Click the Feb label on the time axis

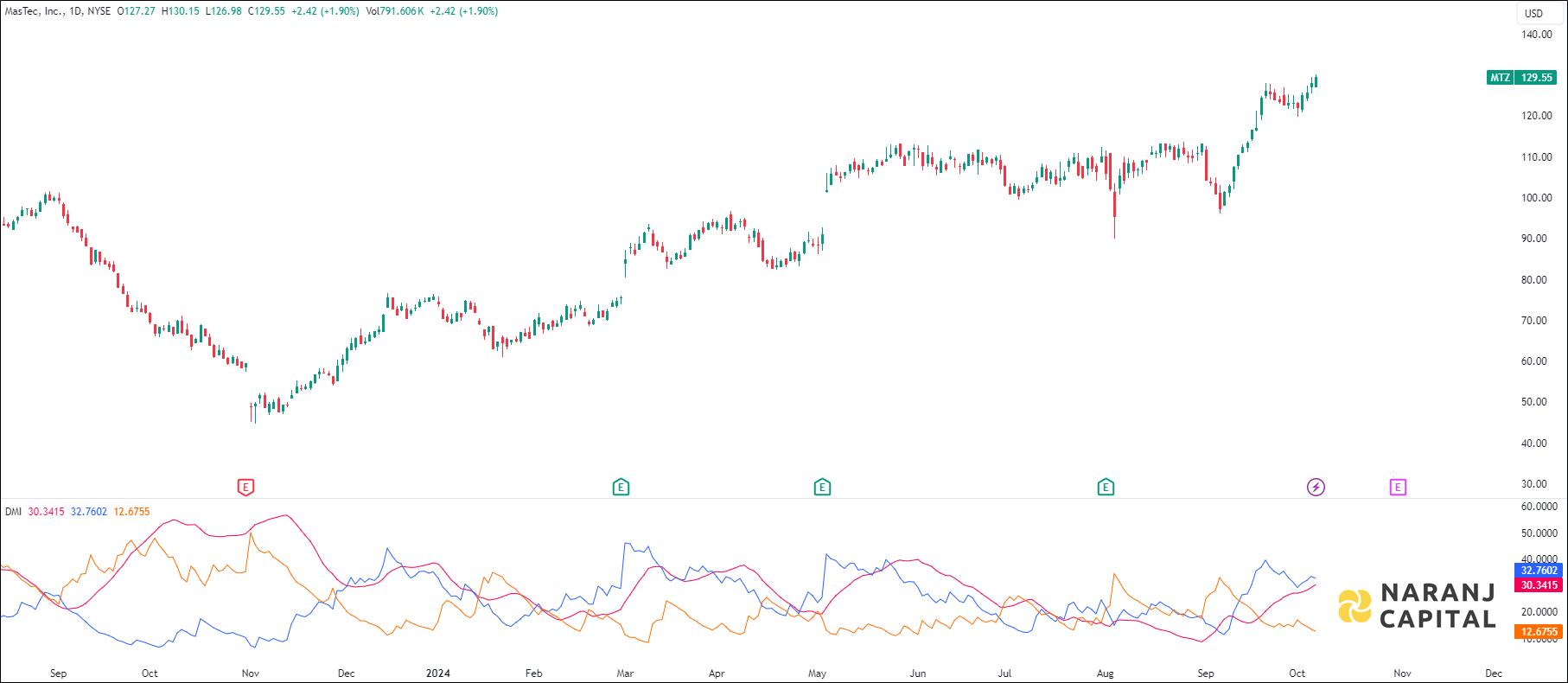pyautogui.click(x=534, y=673)
